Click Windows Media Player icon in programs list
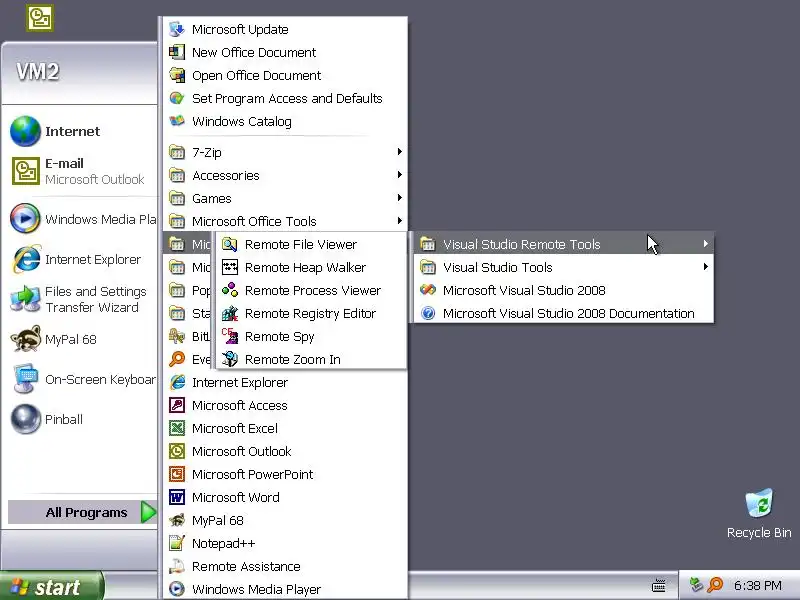The width and height of the screenshot is (800, 600). tap(177, 589)
